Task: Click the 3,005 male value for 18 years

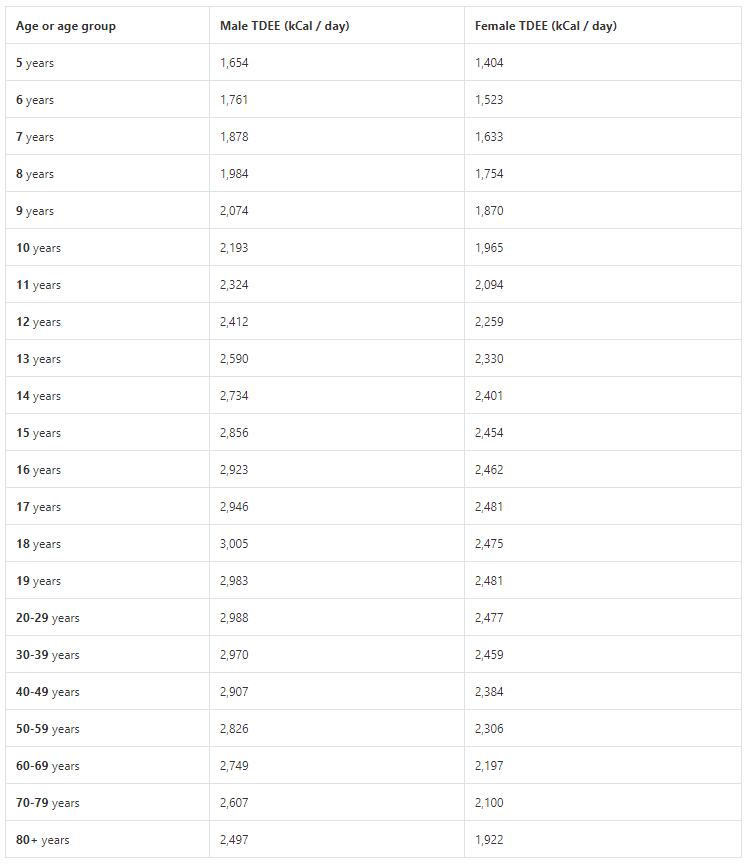Action: click(234, 544)
